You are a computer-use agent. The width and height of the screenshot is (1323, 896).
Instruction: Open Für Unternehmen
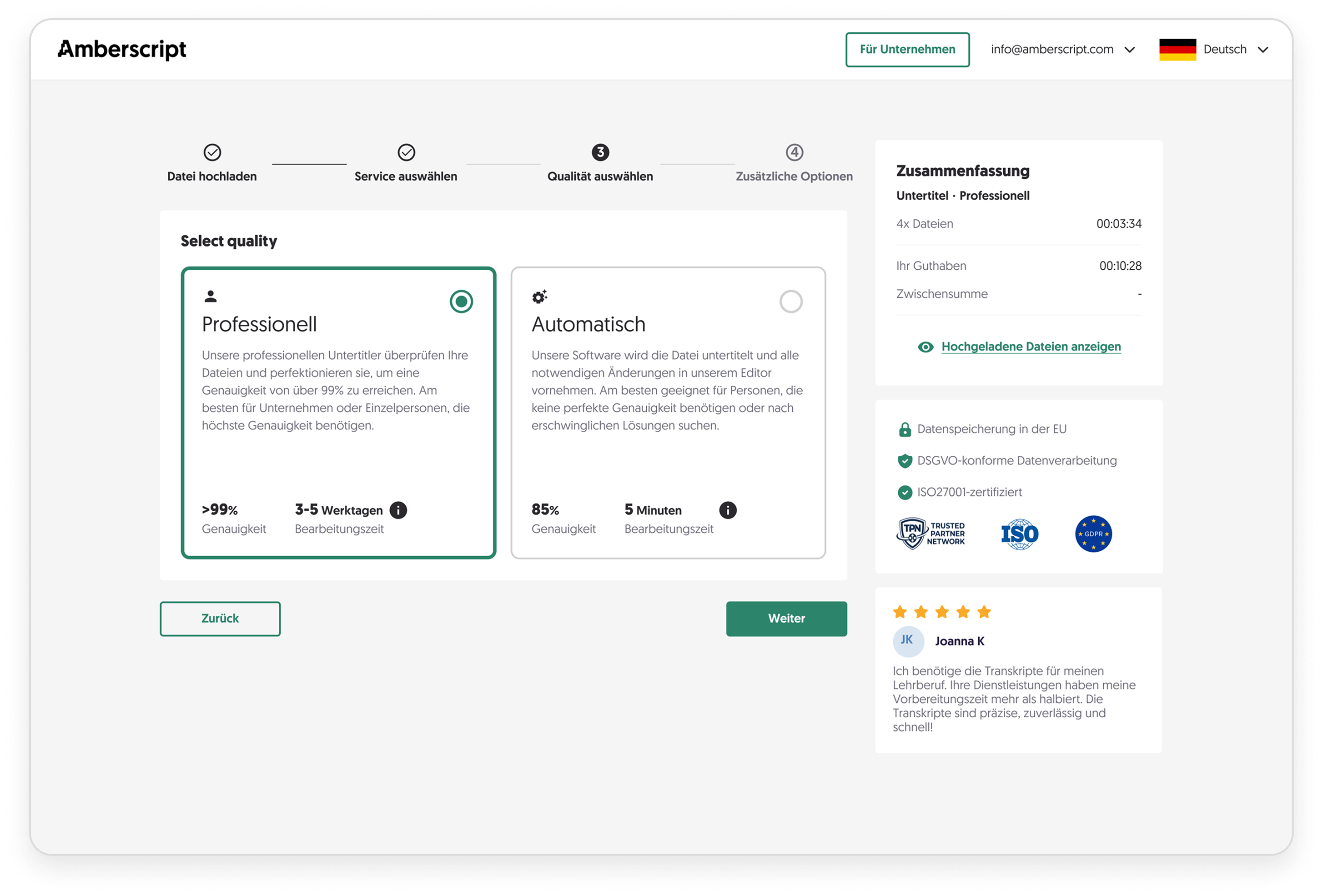(907, 49)
